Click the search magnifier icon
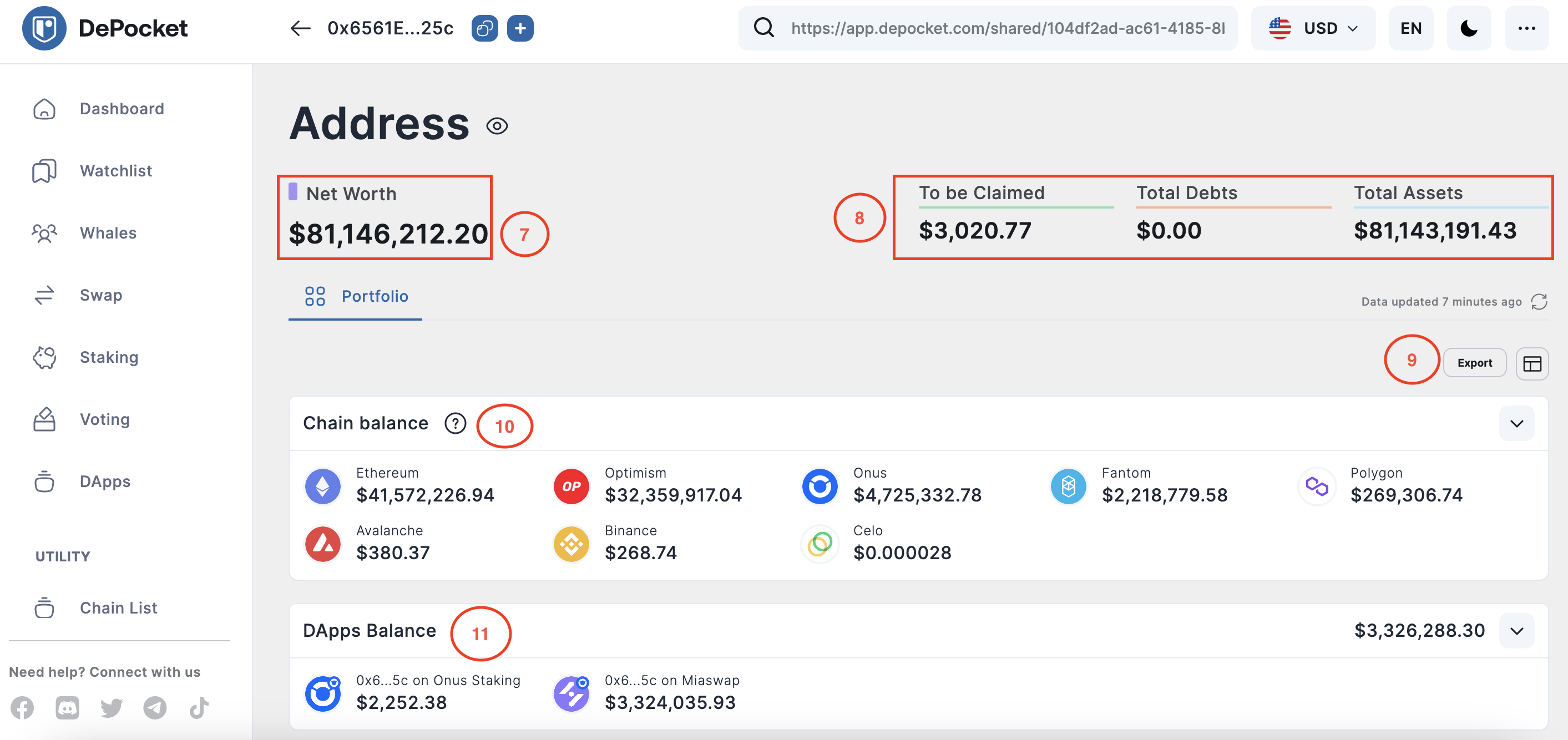Viewport: 1568px width, 740px height. pos(764,27)
